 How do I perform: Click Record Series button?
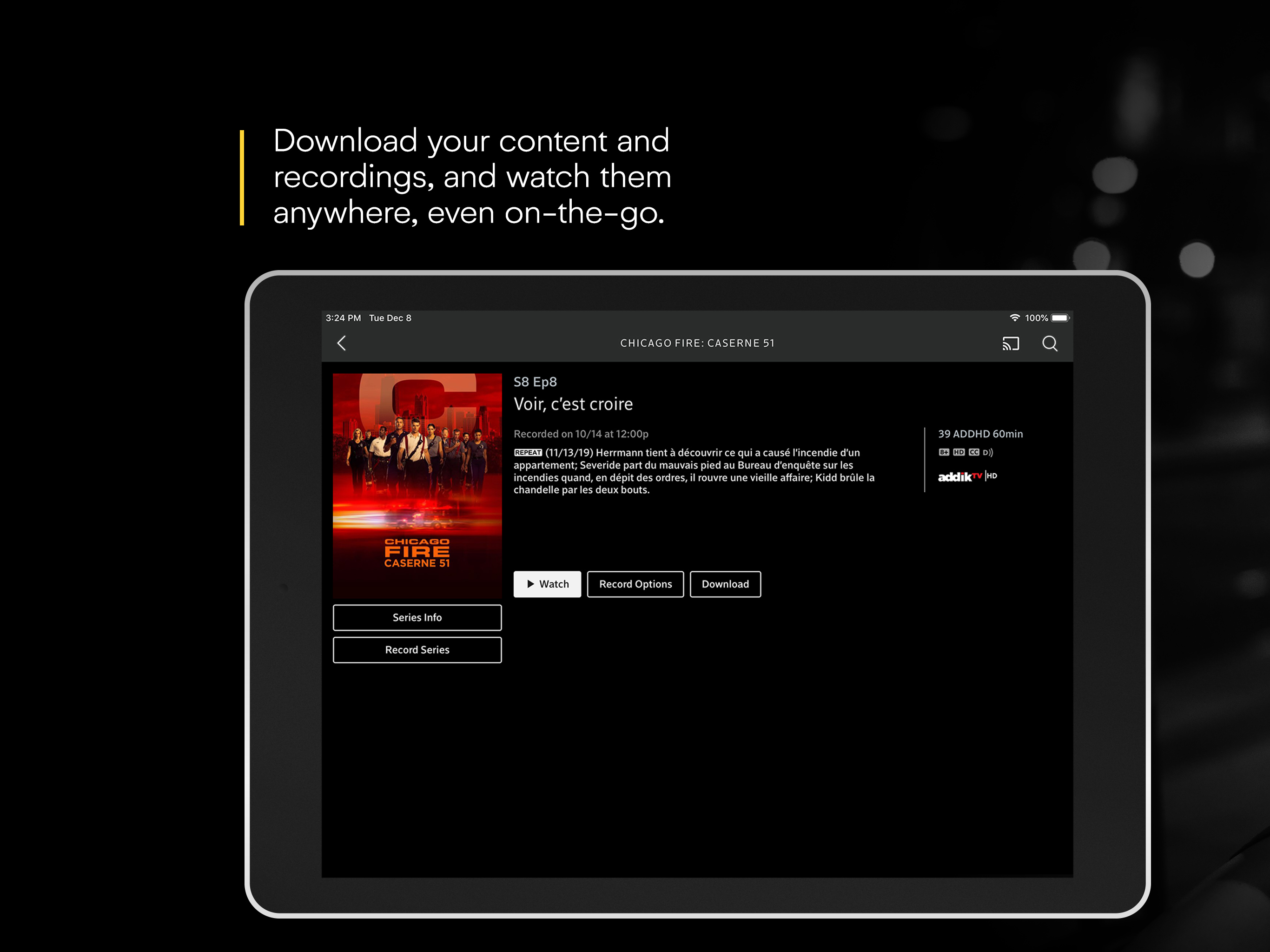click(417, 649)
